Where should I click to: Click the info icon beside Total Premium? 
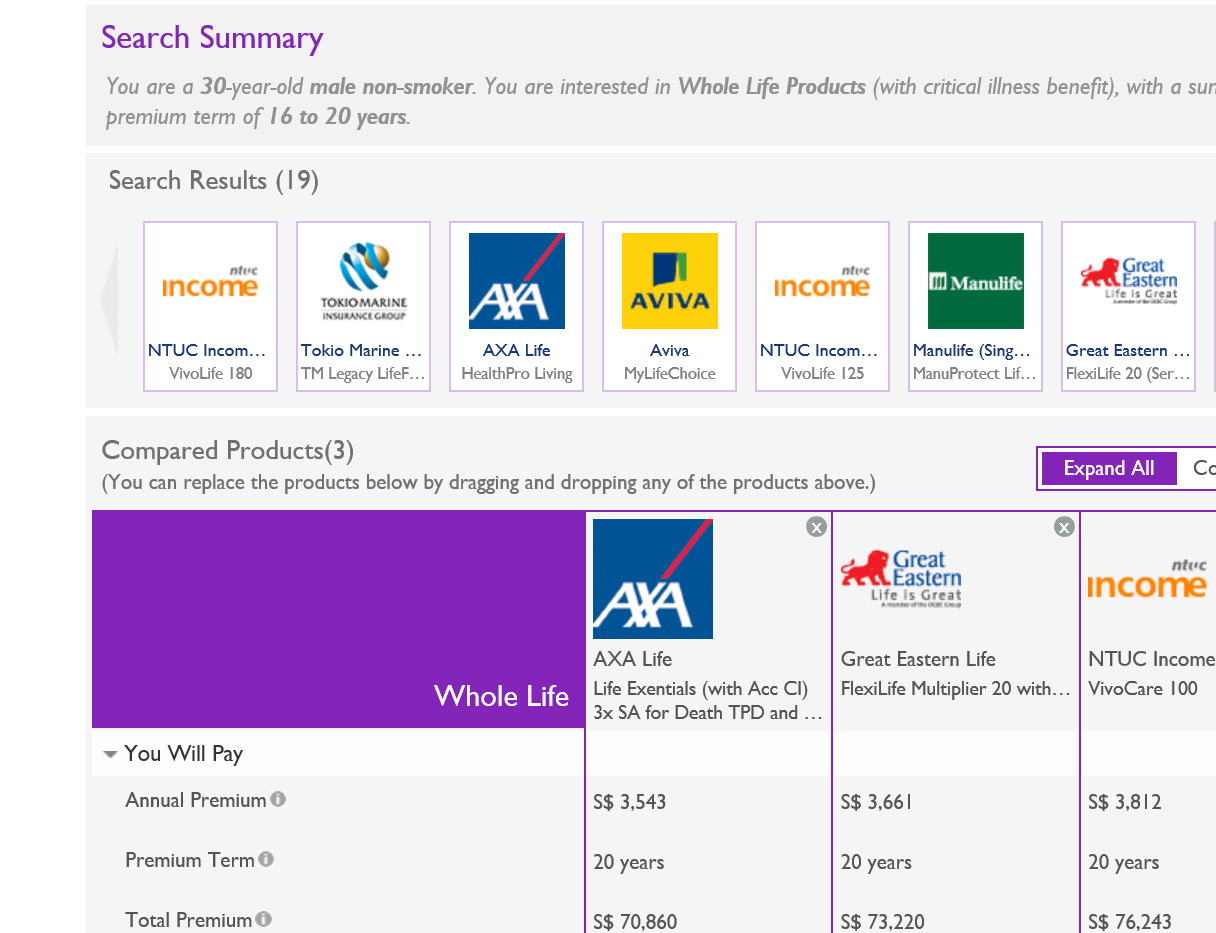pyautogui.click(x=263, y=919)
